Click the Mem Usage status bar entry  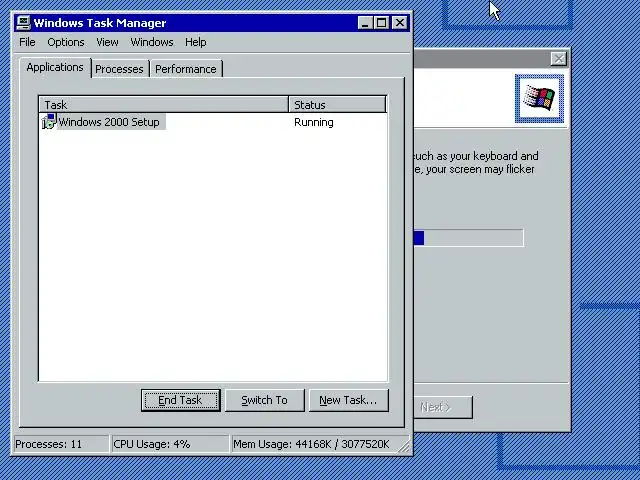click(x=314, y=444)
